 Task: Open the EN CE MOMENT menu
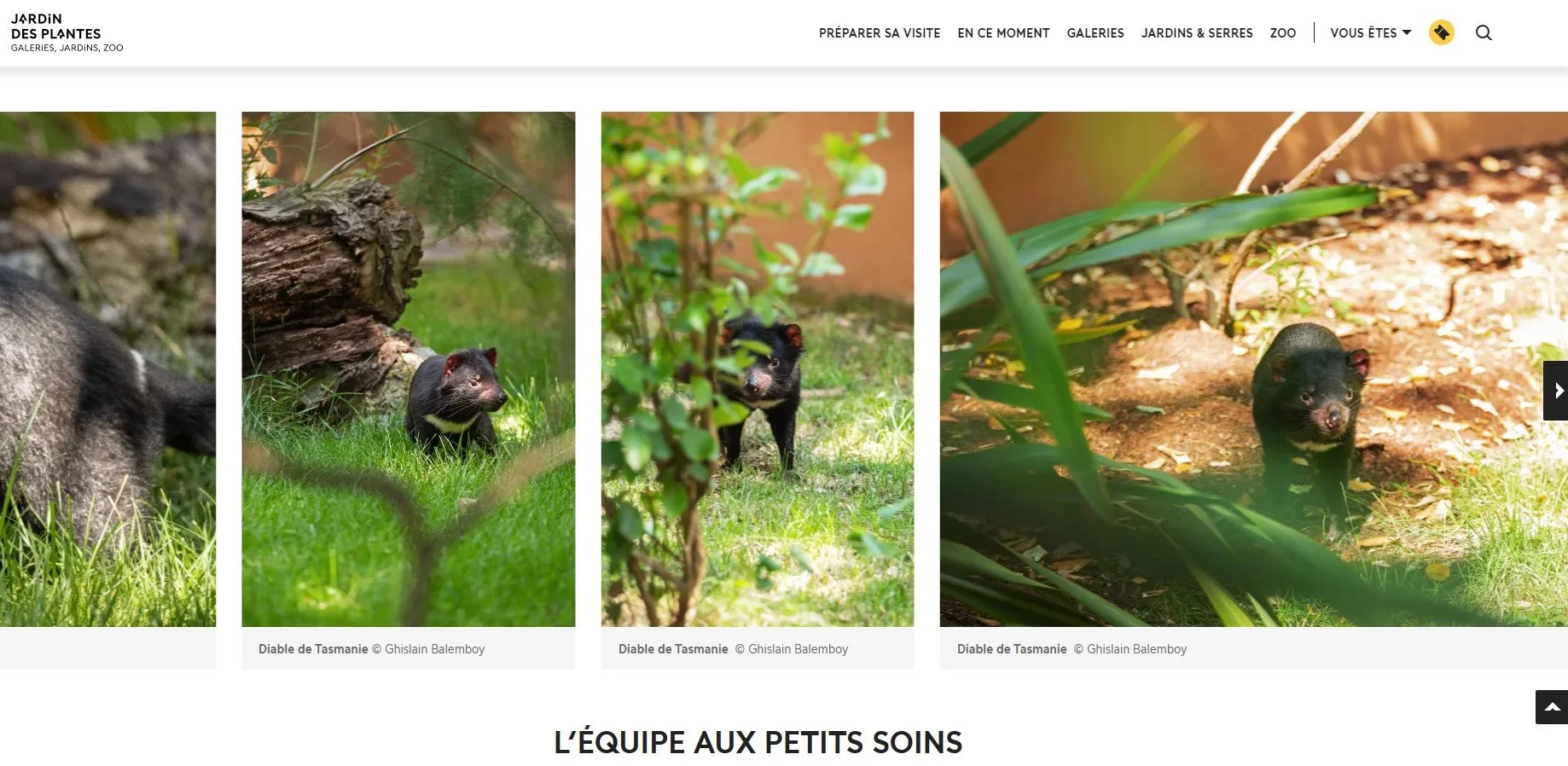pos(1003,32)
